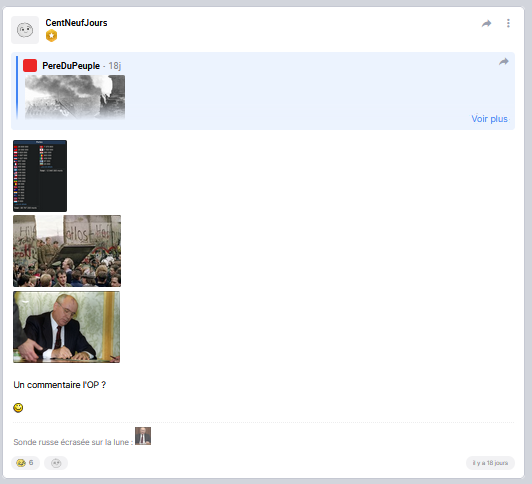The height and width of the screenshot is (484, 532).
Task: Open the small signature image thumbnail
Action: [x=143, y=436]
